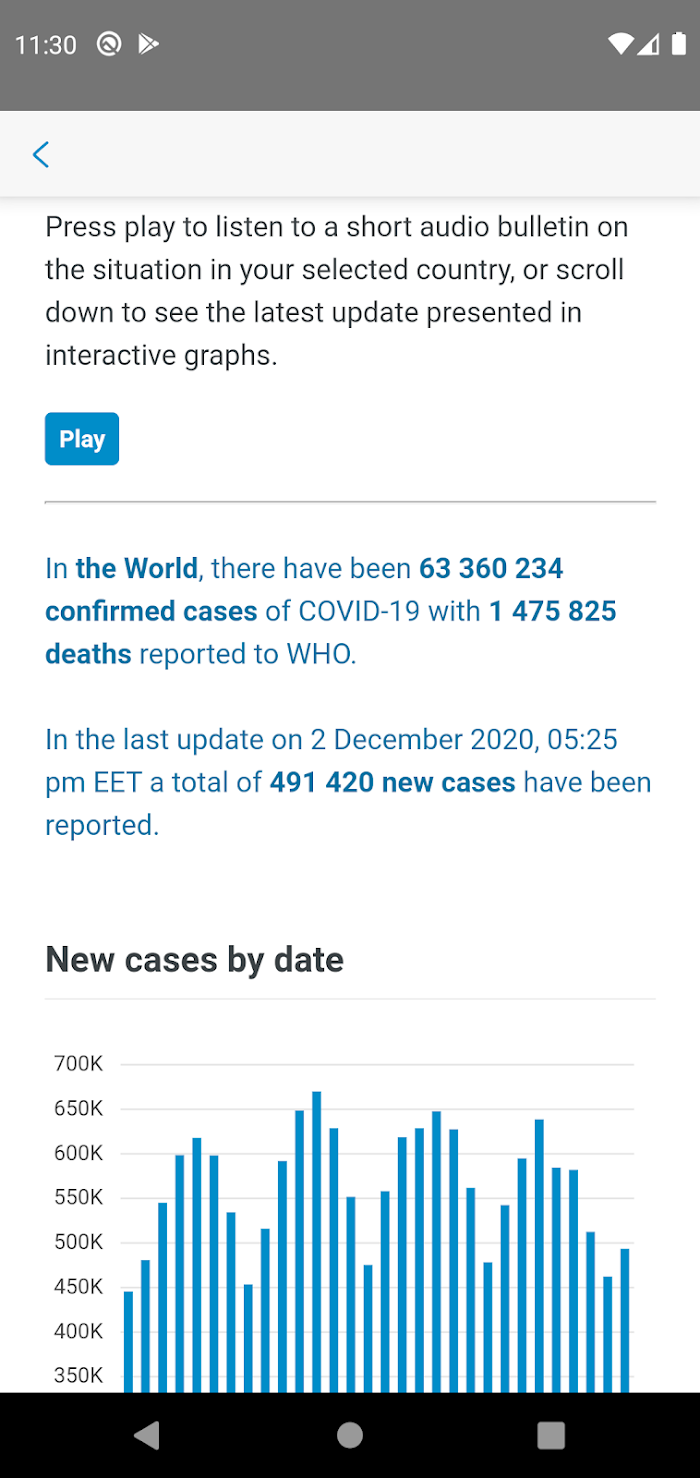The height and width of the screenshot is (1478, 700).
Task: Tap the 700K axis label
Action: pos(78,1064)
